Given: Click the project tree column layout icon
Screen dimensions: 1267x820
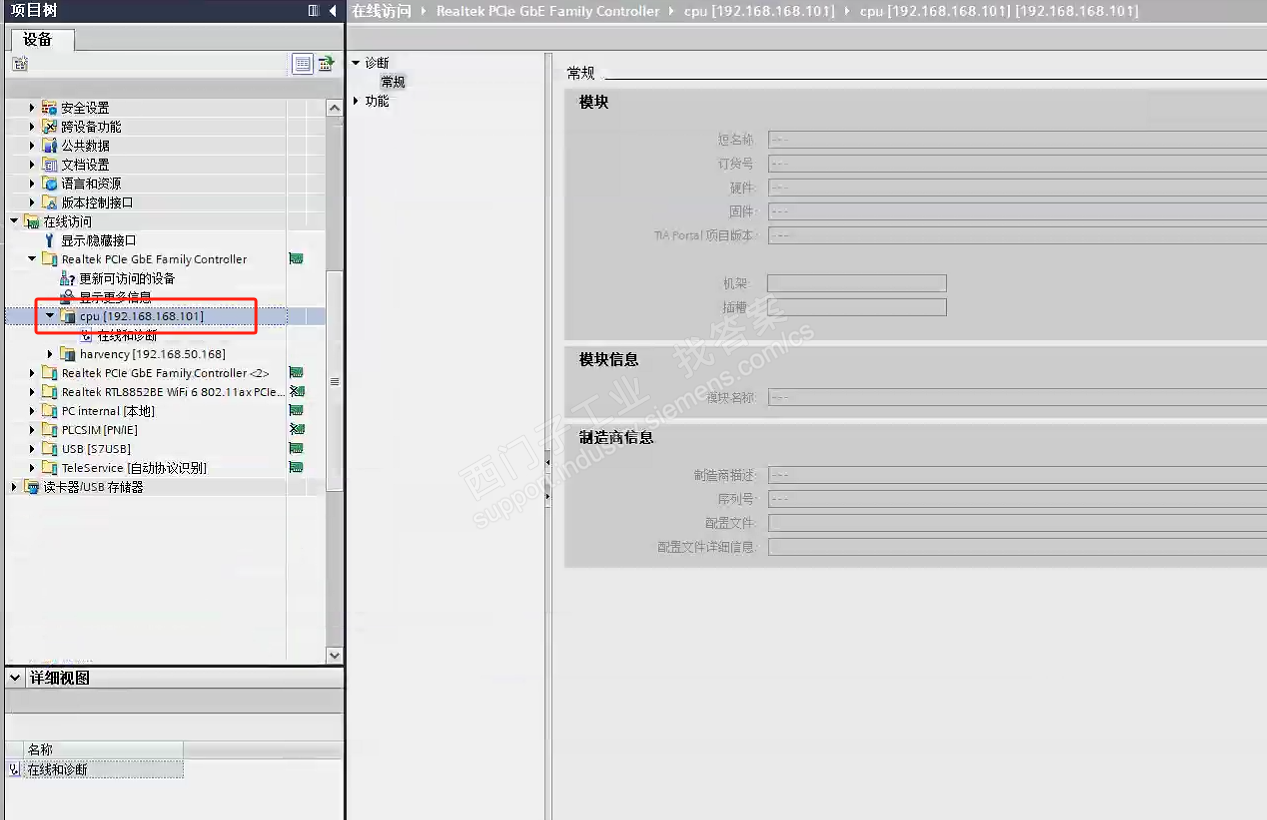Looking at the screenshot, I should tap(313, 10).
